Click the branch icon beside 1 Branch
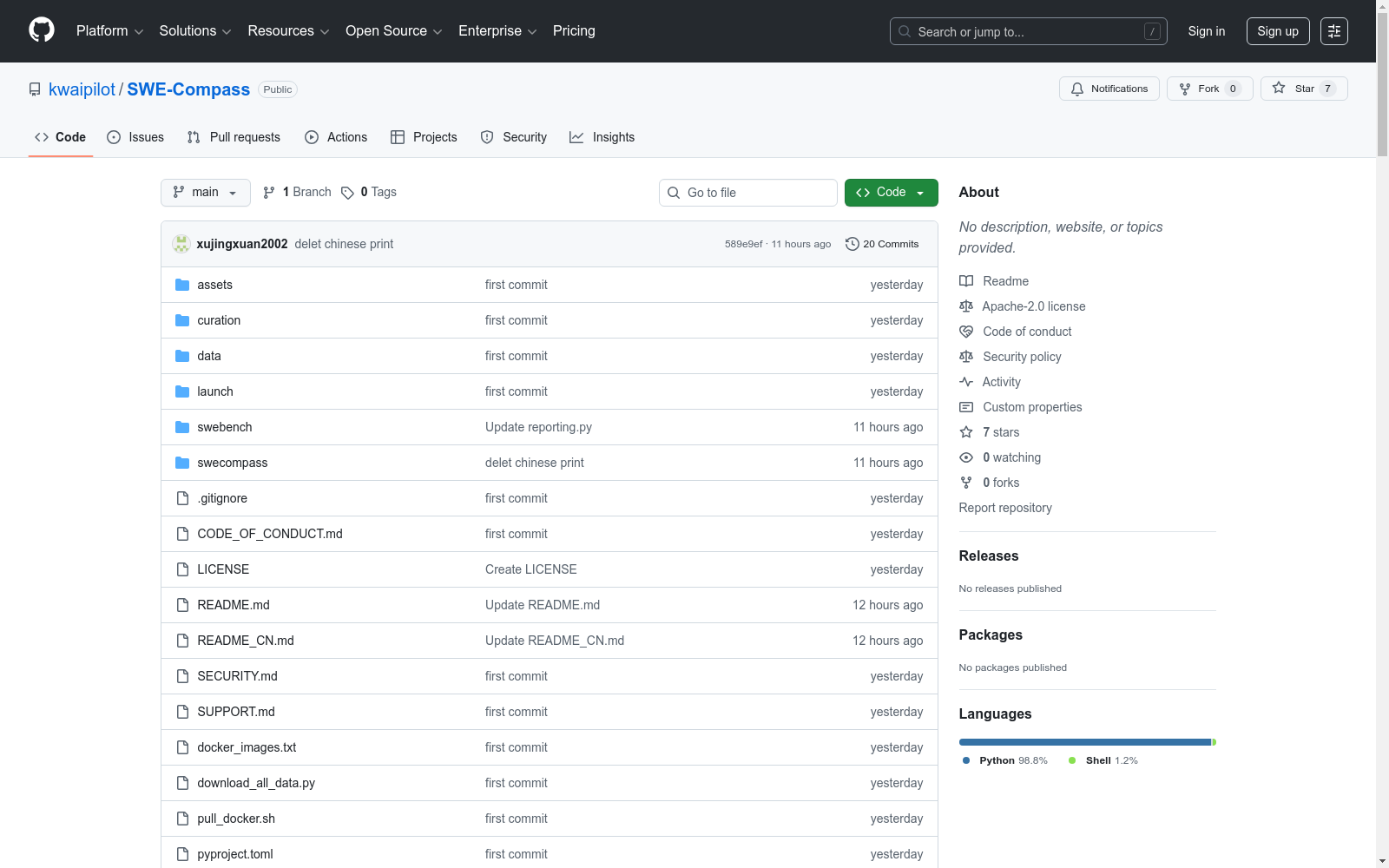This screenshot has width=1389, height=868. pyautogui.click(x=269, y=193)
